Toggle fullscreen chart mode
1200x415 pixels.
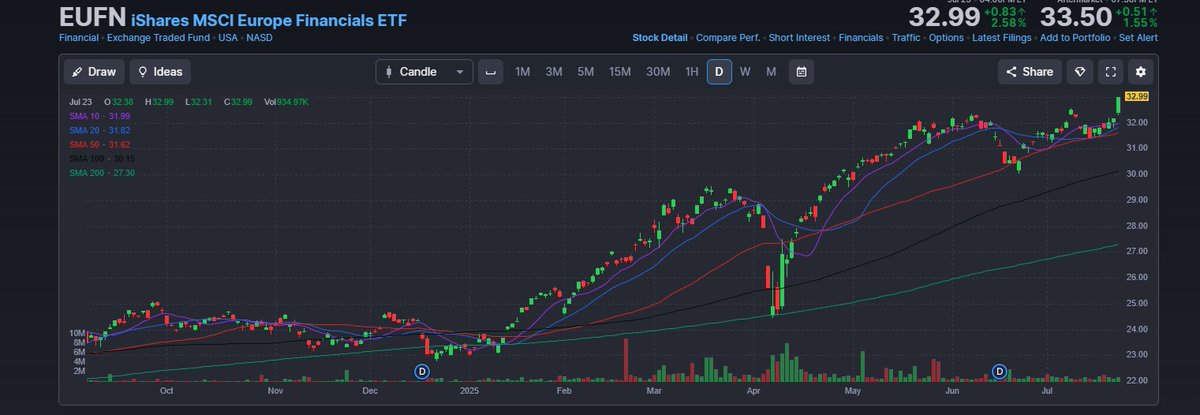click(x=1110, y=72)
